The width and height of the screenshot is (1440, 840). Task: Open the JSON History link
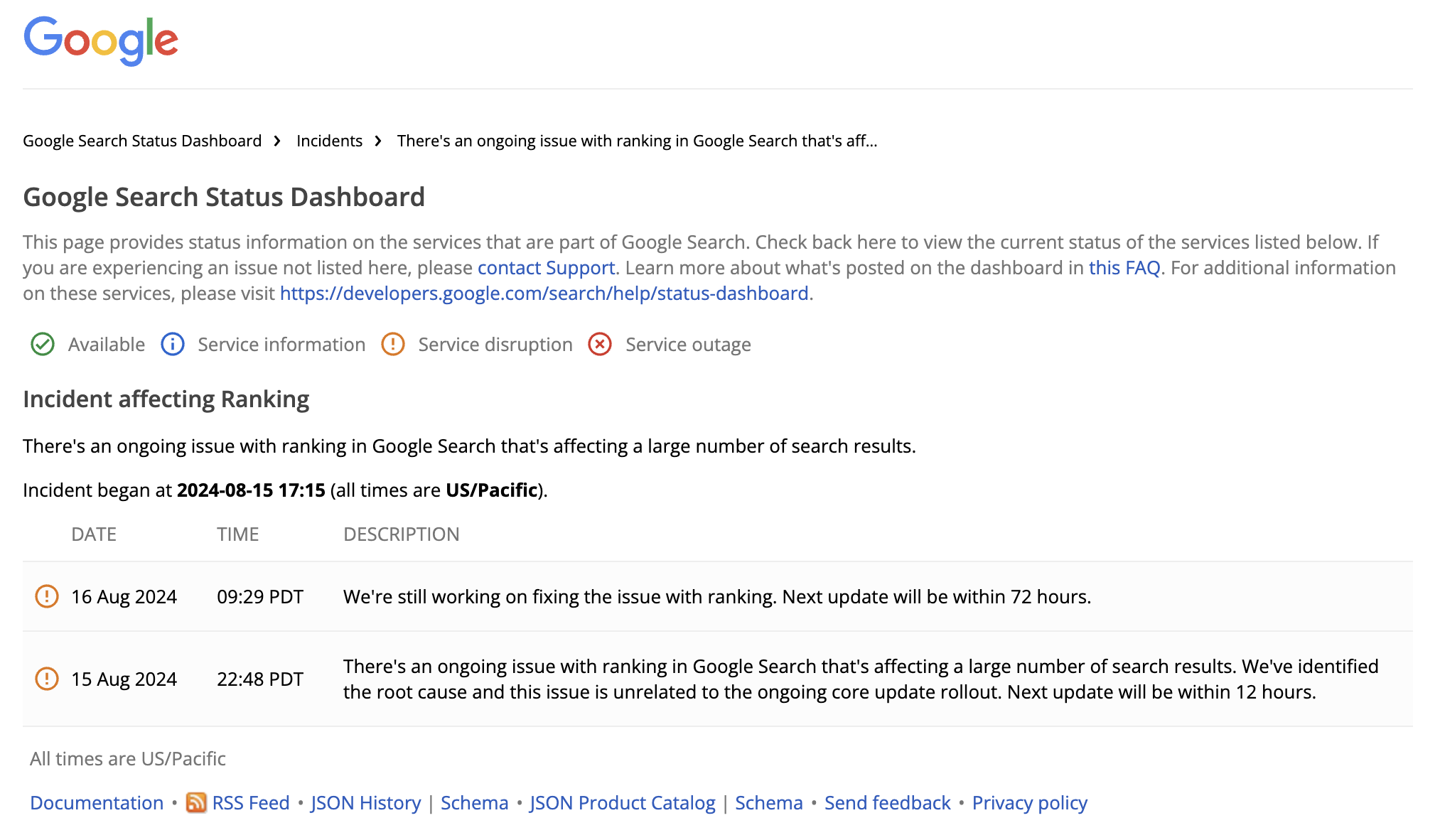(x=366, y=802)
